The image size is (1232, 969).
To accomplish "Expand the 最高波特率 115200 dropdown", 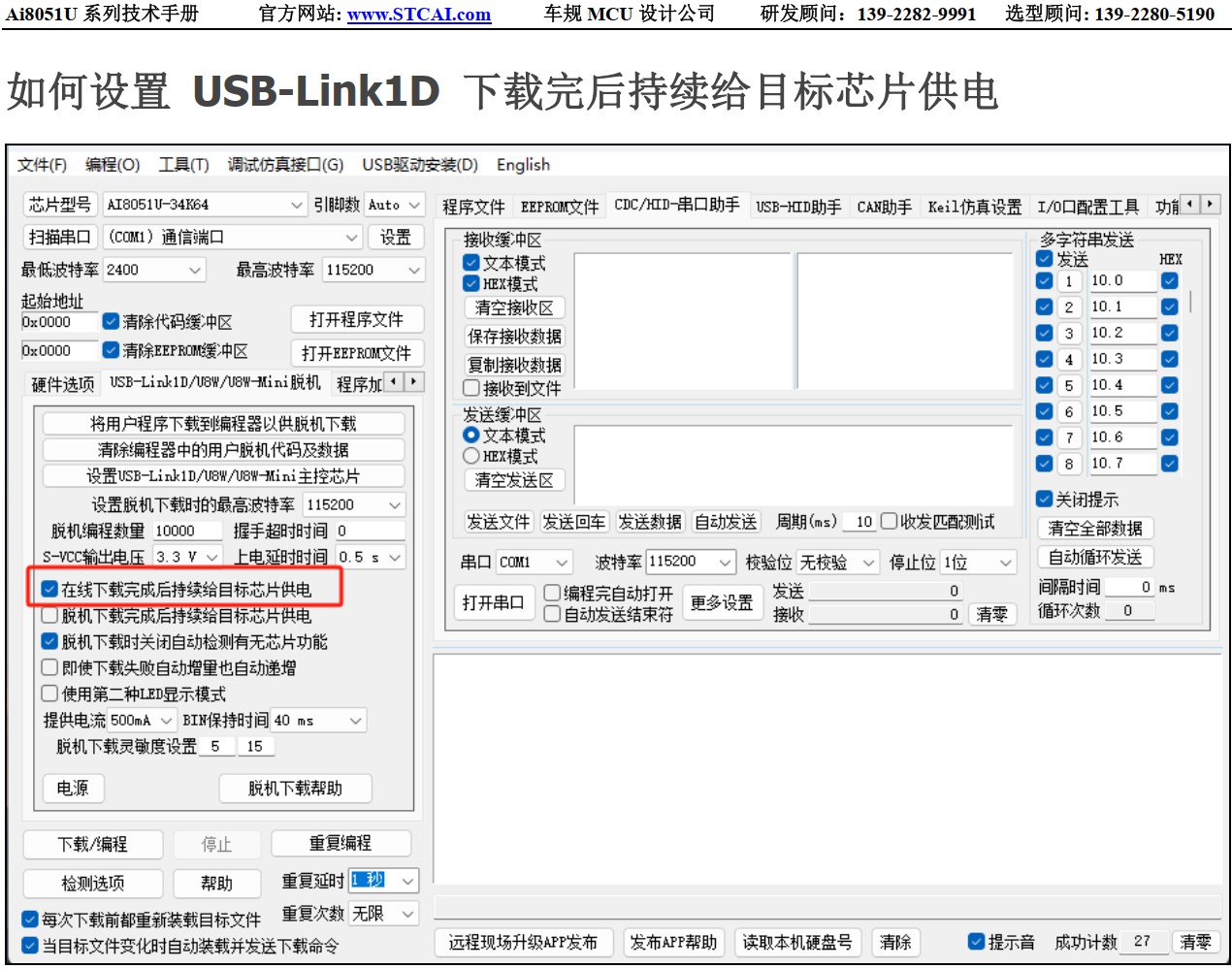I will (414, 270).
